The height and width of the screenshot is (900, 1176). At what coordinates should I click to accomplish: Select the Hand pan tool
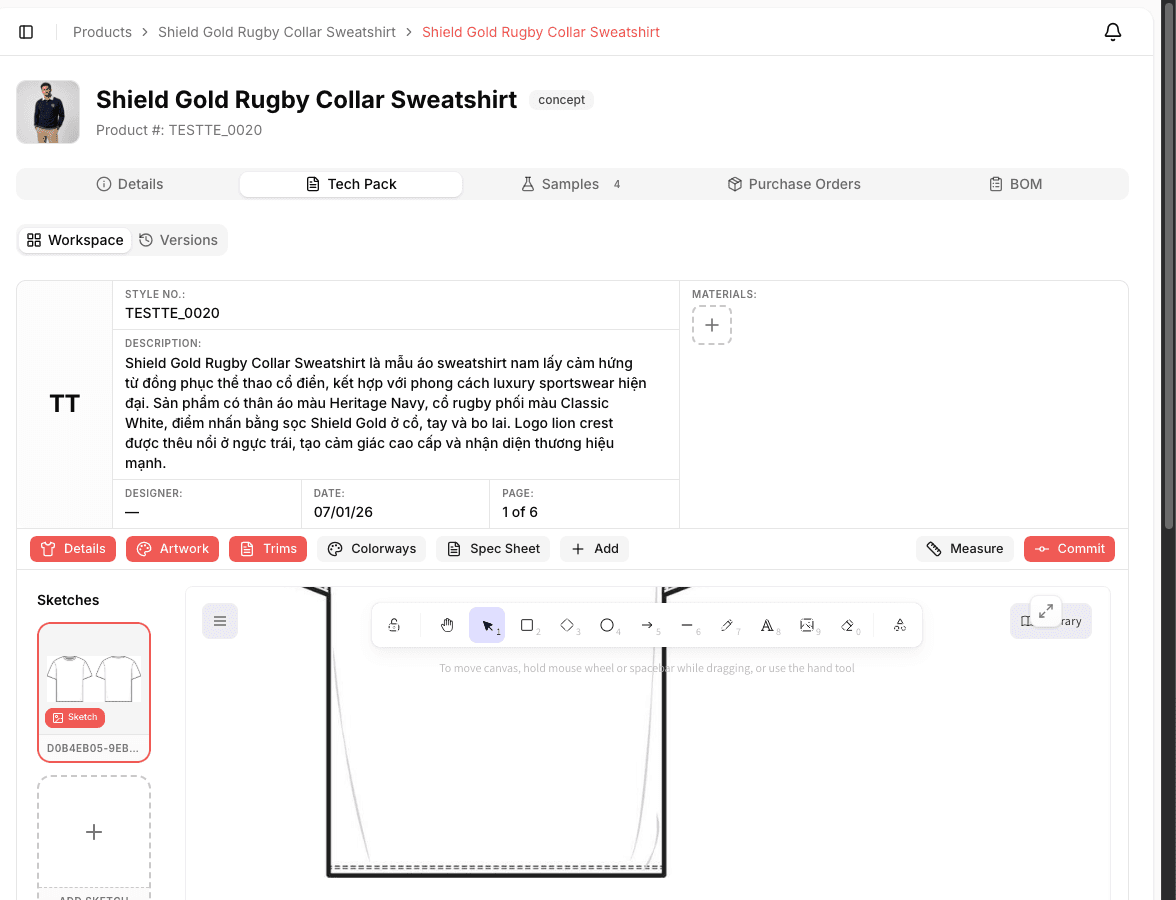tap(447, 625)
